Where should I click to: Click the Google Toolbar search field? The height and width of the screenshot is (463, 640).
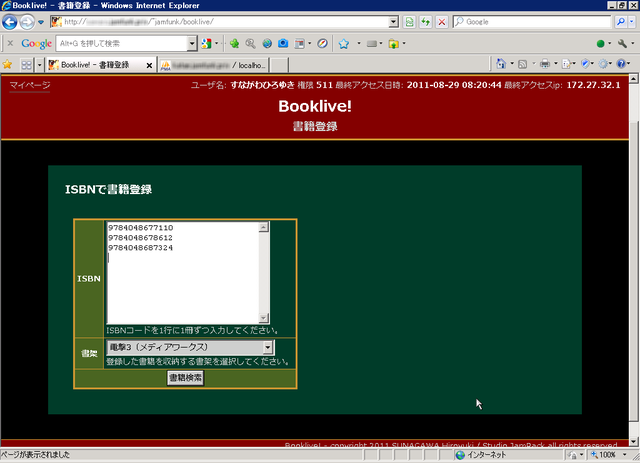click(122, 43)
